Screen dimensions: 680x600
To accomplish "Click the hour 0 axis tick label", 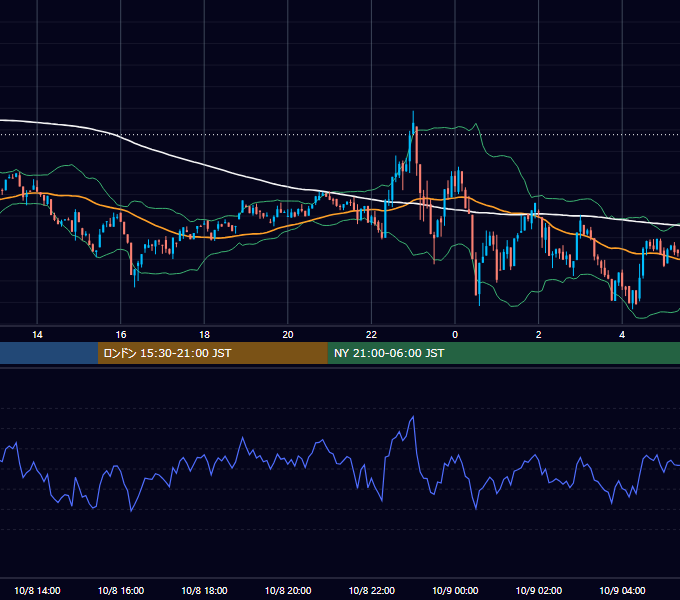I will coord(455,335).
